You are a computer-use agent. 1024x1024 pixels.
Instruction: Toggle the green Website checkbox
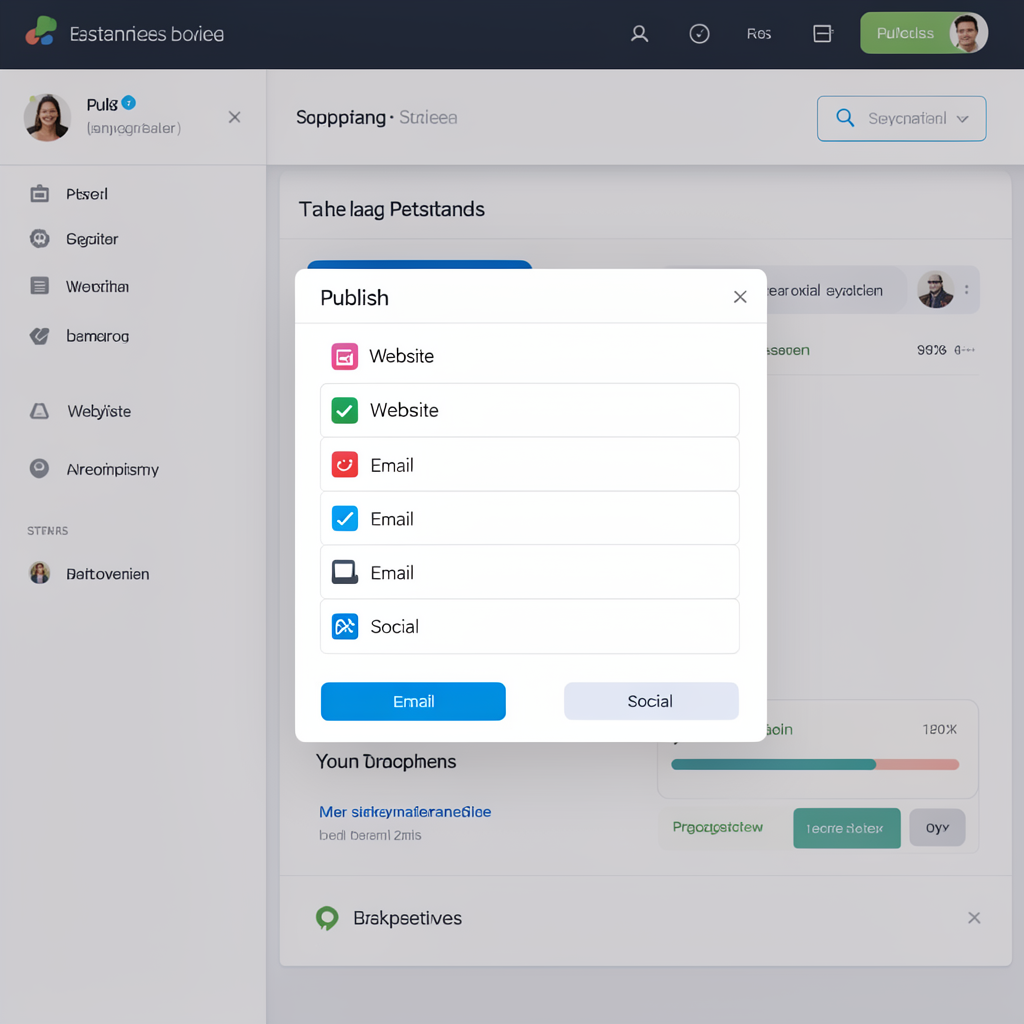click(344, 411)
